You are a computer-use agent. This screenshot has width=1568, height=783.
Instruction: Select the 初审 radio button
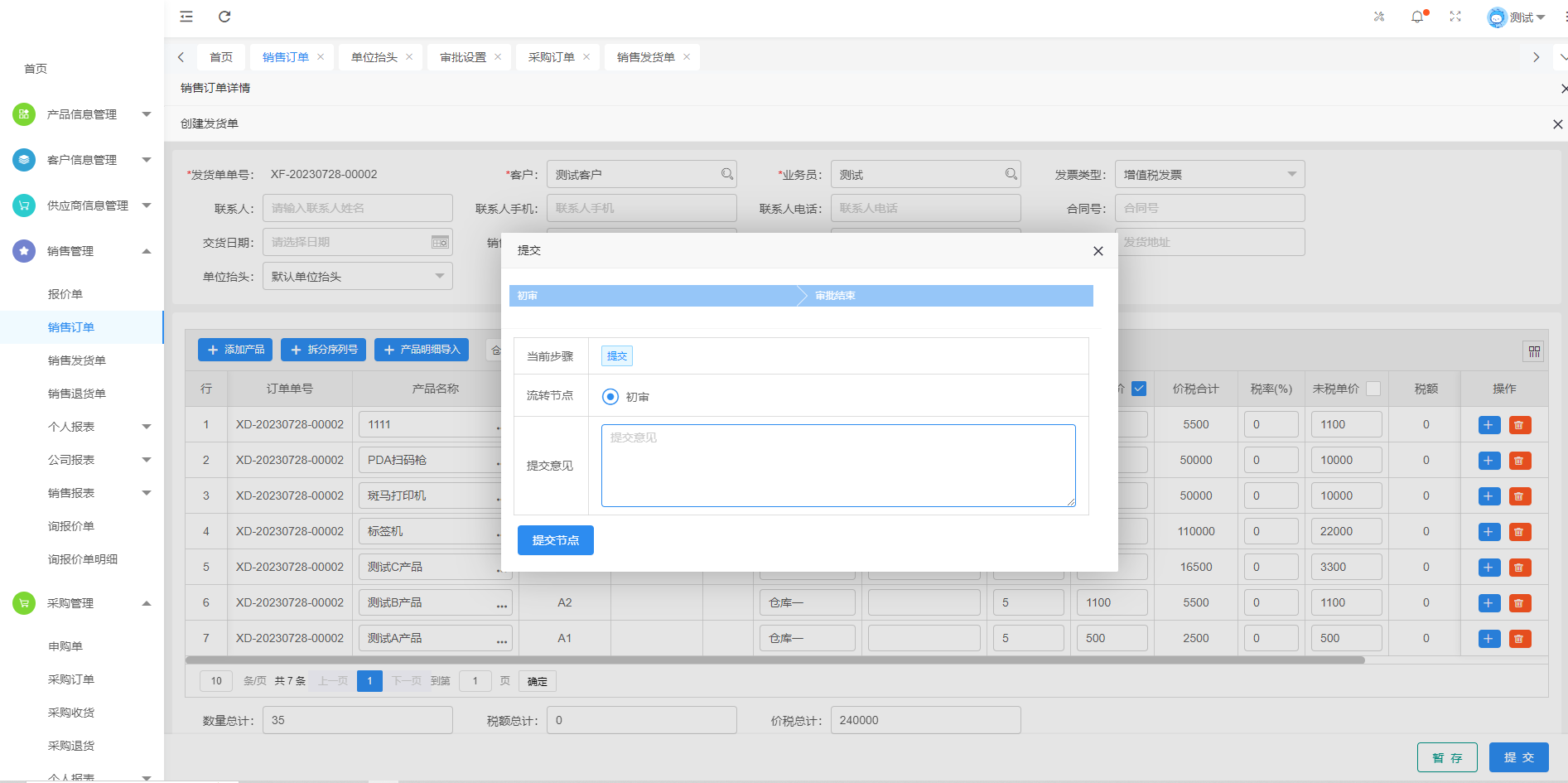click(610, 397)
